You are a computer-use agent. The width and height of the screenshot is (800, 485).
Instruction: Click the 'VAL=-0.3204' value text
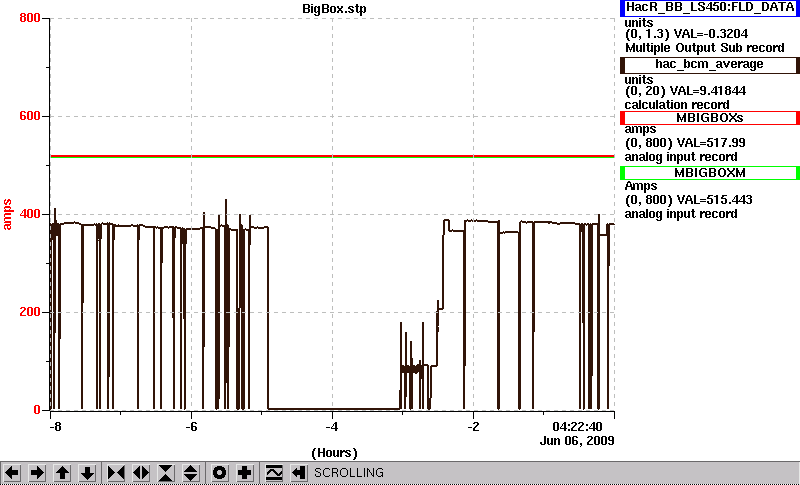711,34
